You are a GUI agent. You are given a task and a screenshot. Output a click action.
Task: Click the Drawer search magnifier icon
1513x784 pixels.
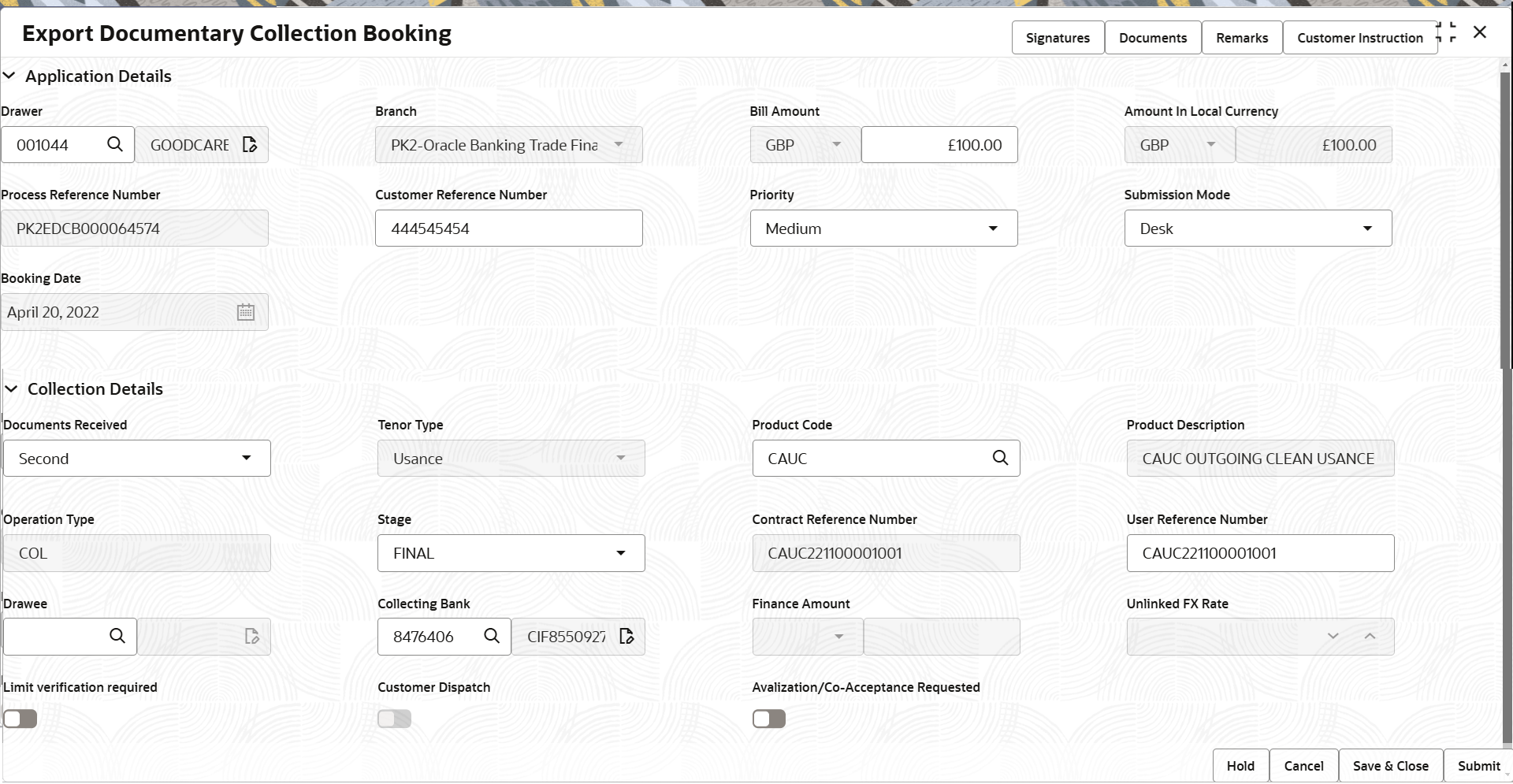pos(115,144)
